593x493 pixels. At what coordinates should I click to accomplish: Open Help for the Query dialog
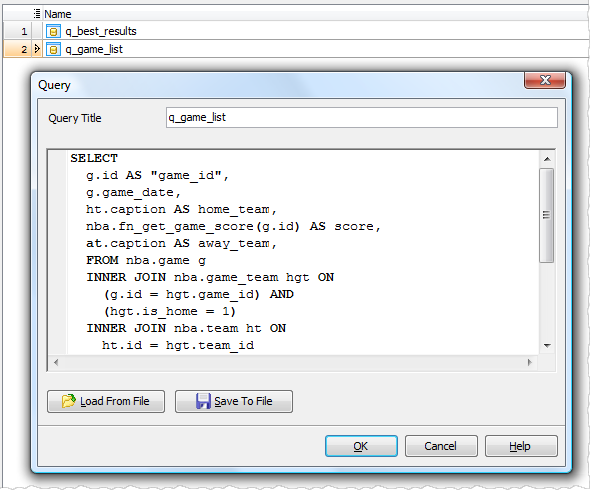[x=521, y=446]
